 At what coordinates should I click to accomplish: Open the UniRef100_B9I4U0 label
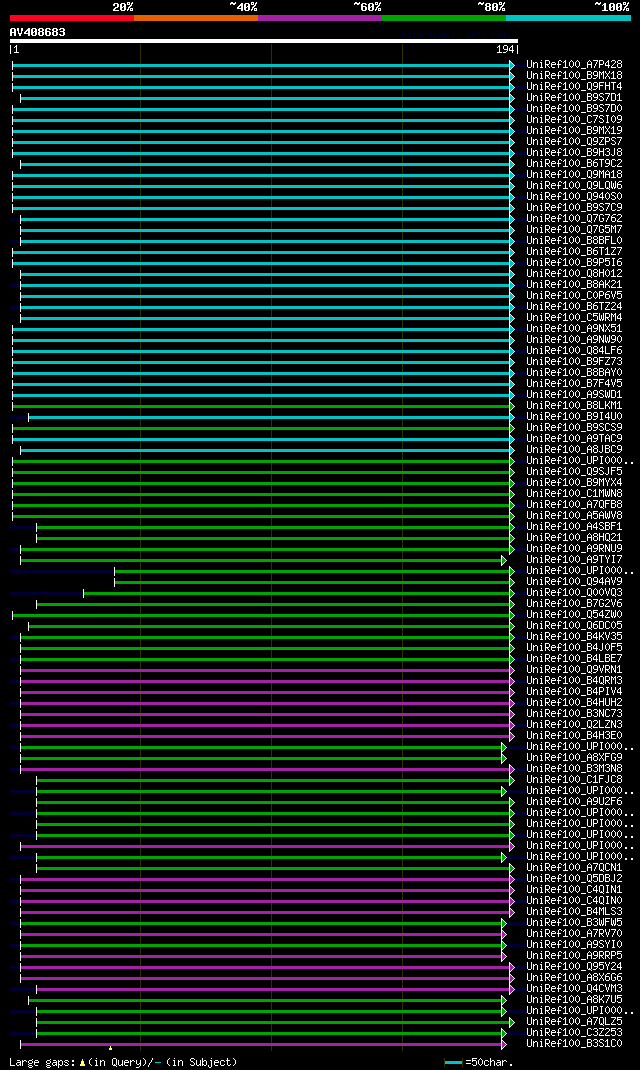point(574,417)
